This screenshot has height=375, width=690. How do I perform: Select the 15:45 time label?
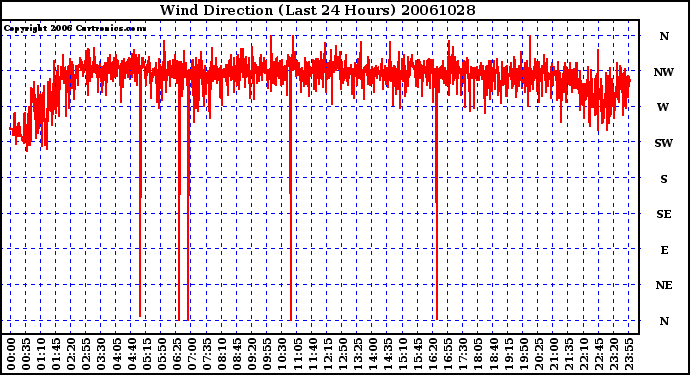click(418, 354)
